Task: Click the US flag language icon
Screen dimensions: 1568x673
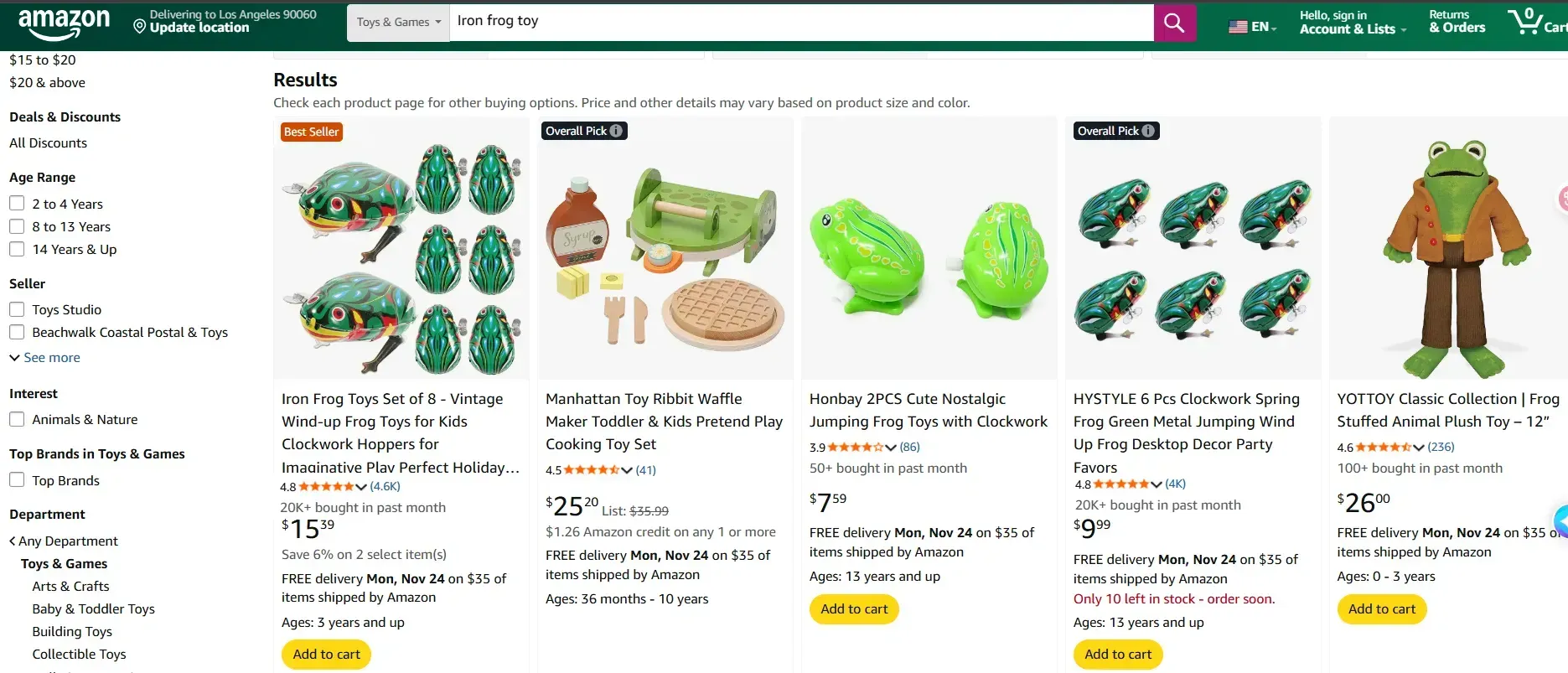Action: coord(1238,27)
